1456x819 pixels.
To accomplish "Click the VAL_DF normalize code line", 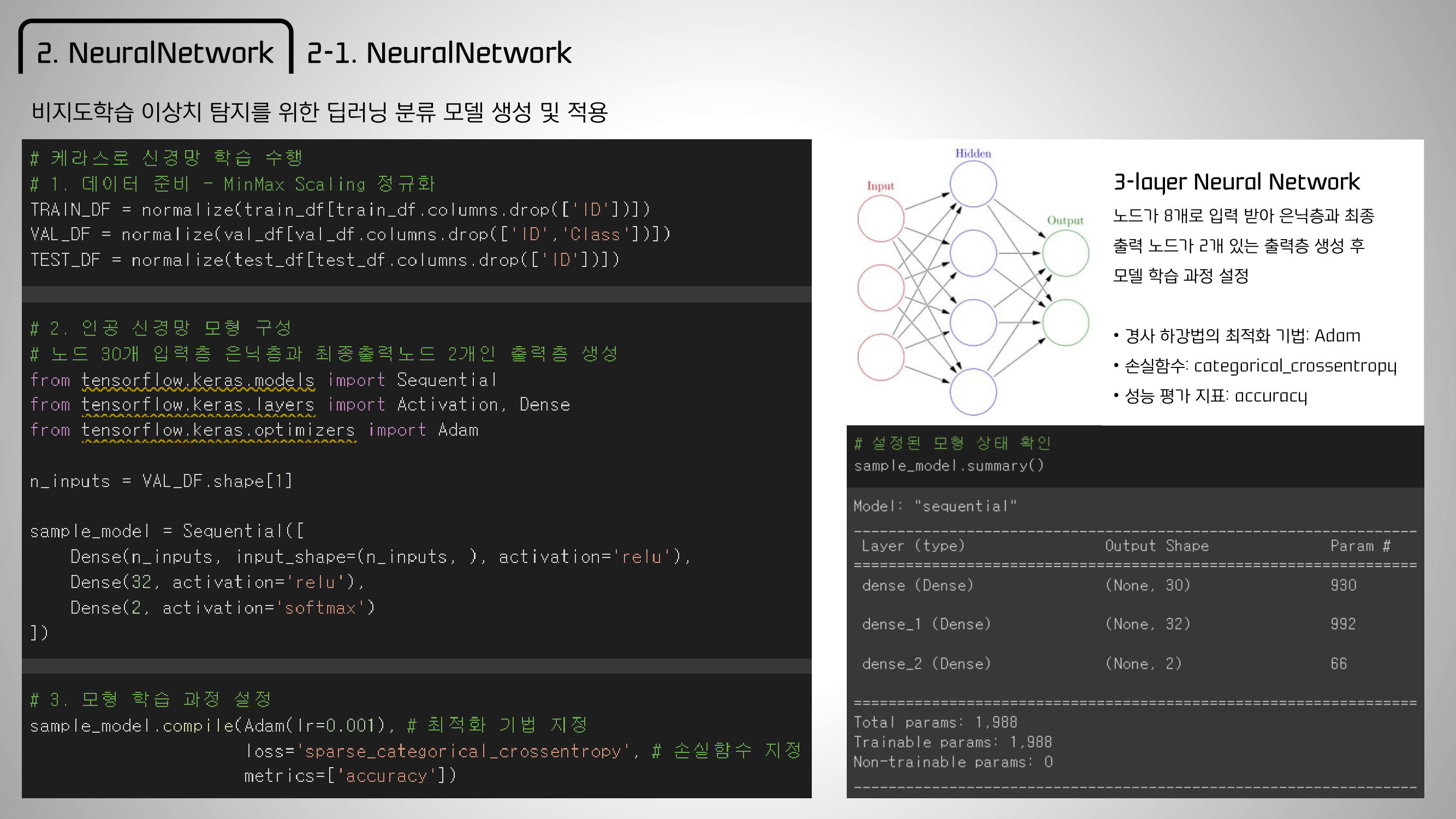I will click(350, 234).
